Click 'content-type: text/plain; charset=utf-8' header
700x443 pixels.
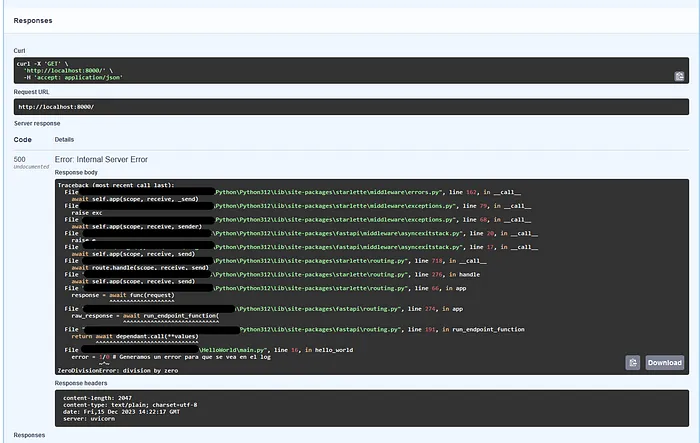pyautogui.click(x=130, y=405)
